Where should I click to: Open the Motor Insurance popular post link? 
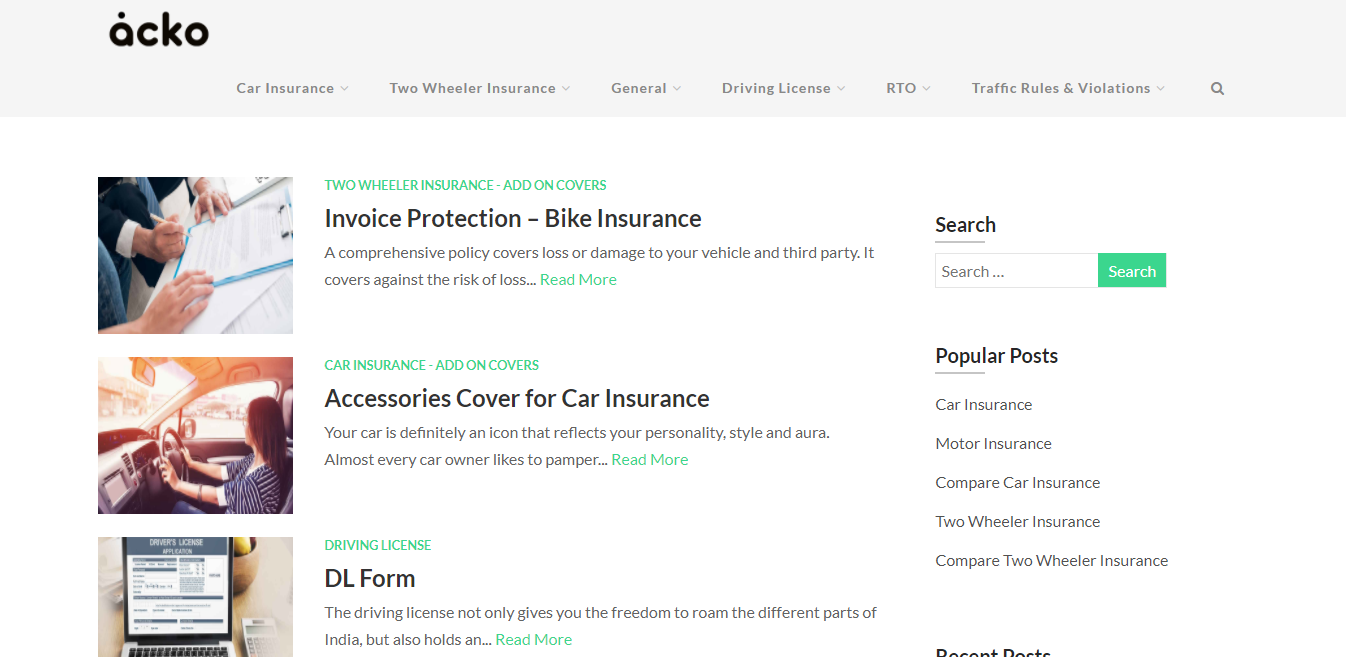click(993, 443)
